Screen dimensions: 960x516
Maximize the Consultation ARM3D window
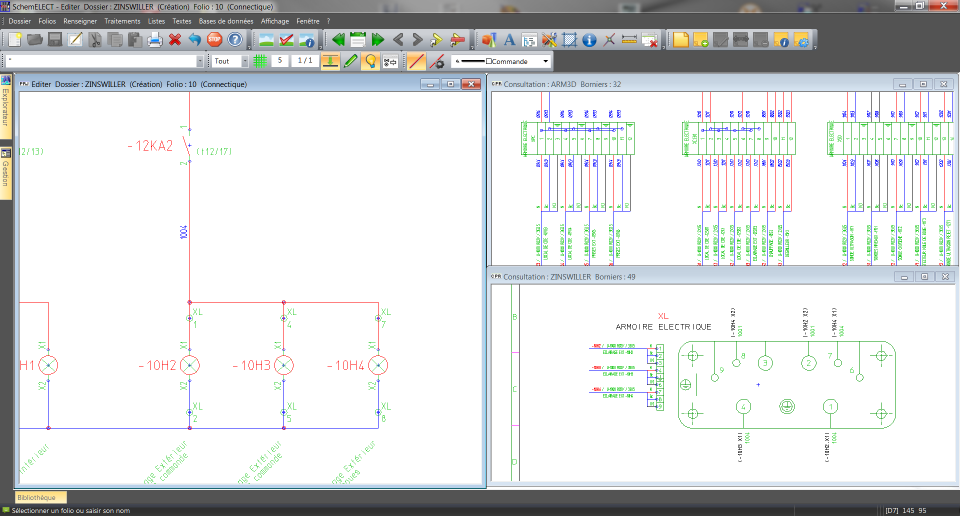(923, 84)
